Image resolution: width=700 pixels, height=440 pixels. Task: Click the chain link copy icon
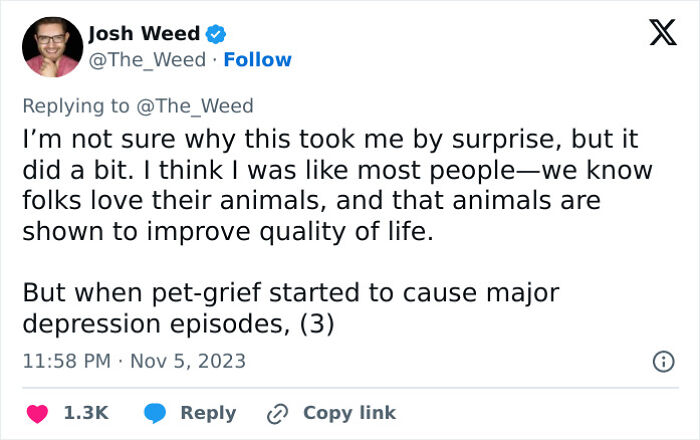(x=277, y=413)
